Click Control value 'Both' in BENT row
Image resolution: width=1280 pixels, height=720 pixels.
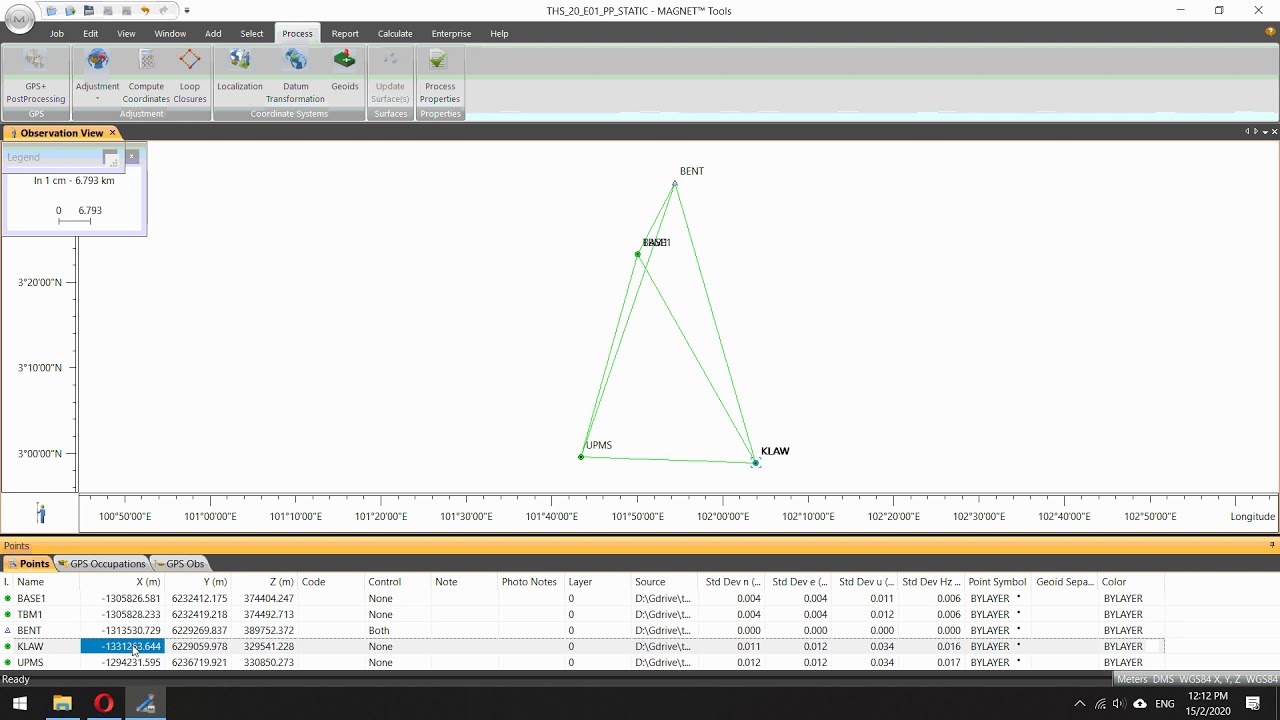pos(397,630)
